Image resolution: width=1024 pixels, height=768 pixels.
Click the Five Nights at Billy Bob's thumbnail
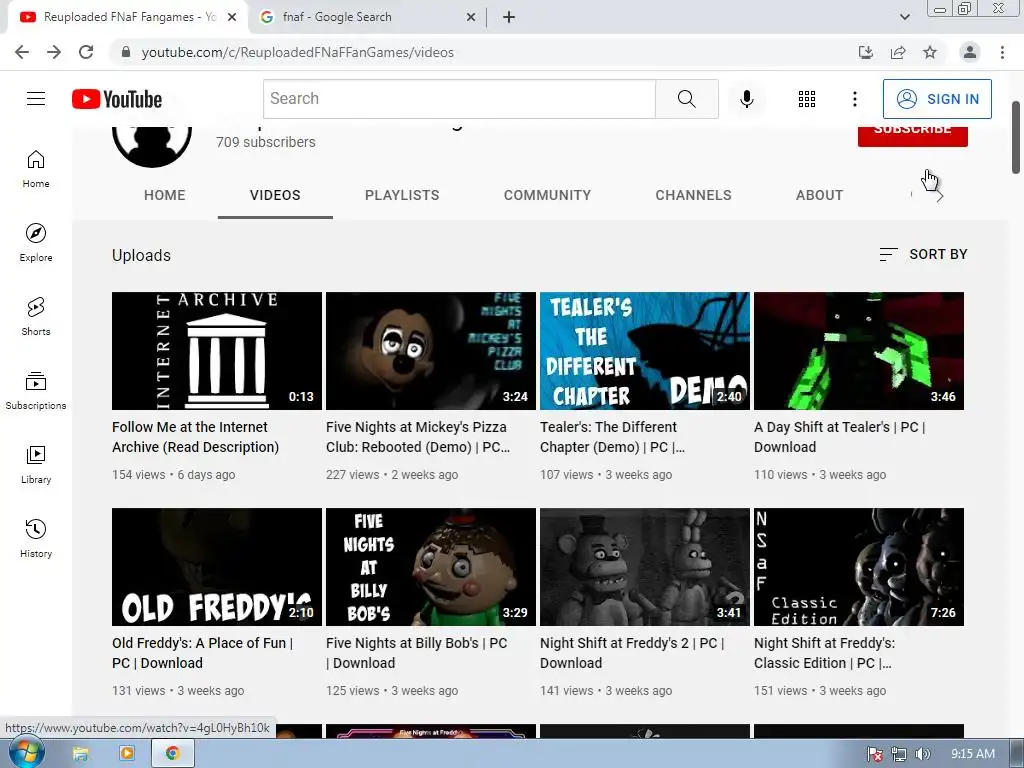[431, 567]
